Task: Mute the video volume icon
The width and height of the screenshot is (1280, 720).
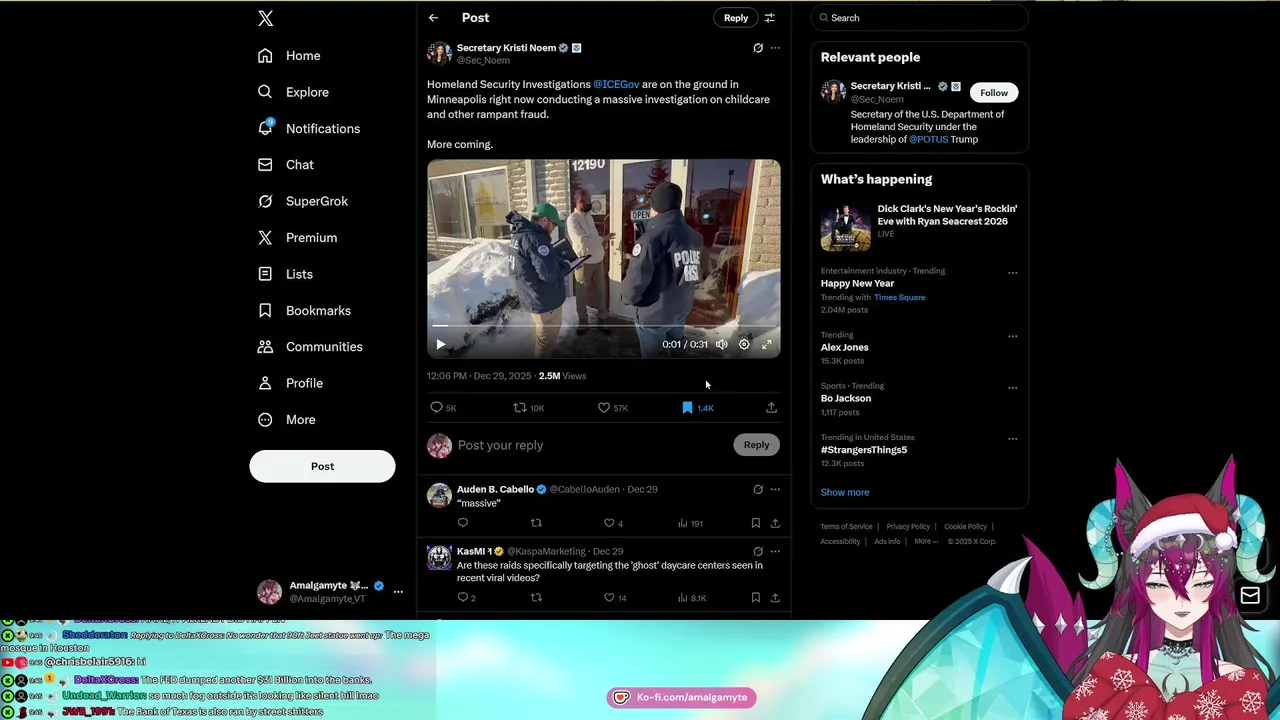Action: 721,344
